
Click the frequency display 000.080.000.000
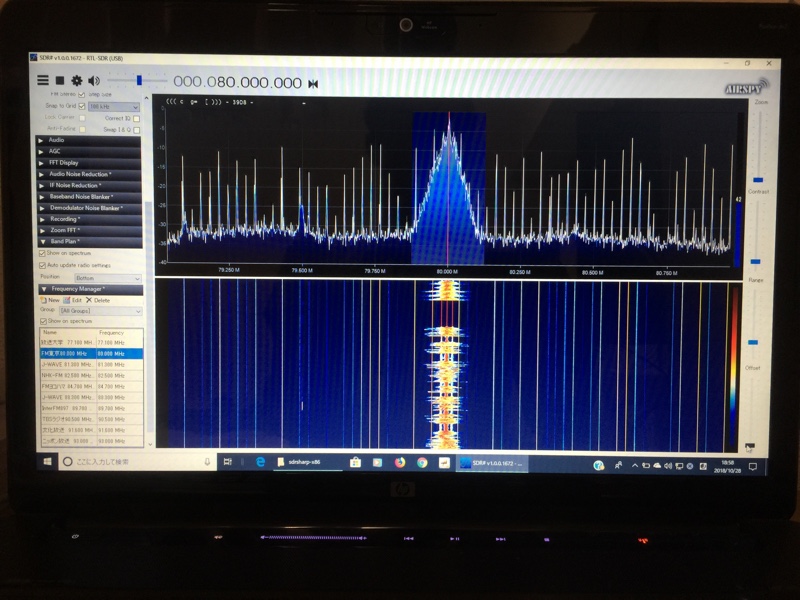(x=238, y=82)
